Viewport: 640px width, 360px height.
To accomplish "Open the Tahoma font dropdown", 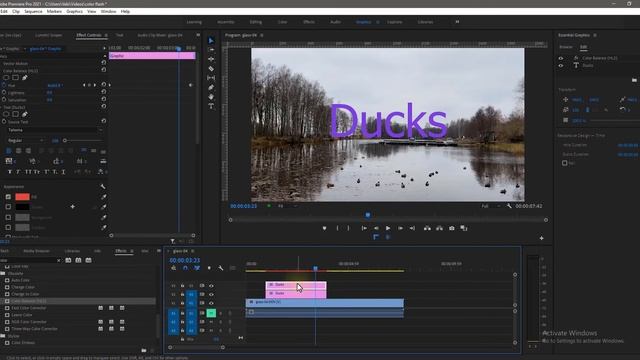I will pyautogui.click(x=55, y=130).
